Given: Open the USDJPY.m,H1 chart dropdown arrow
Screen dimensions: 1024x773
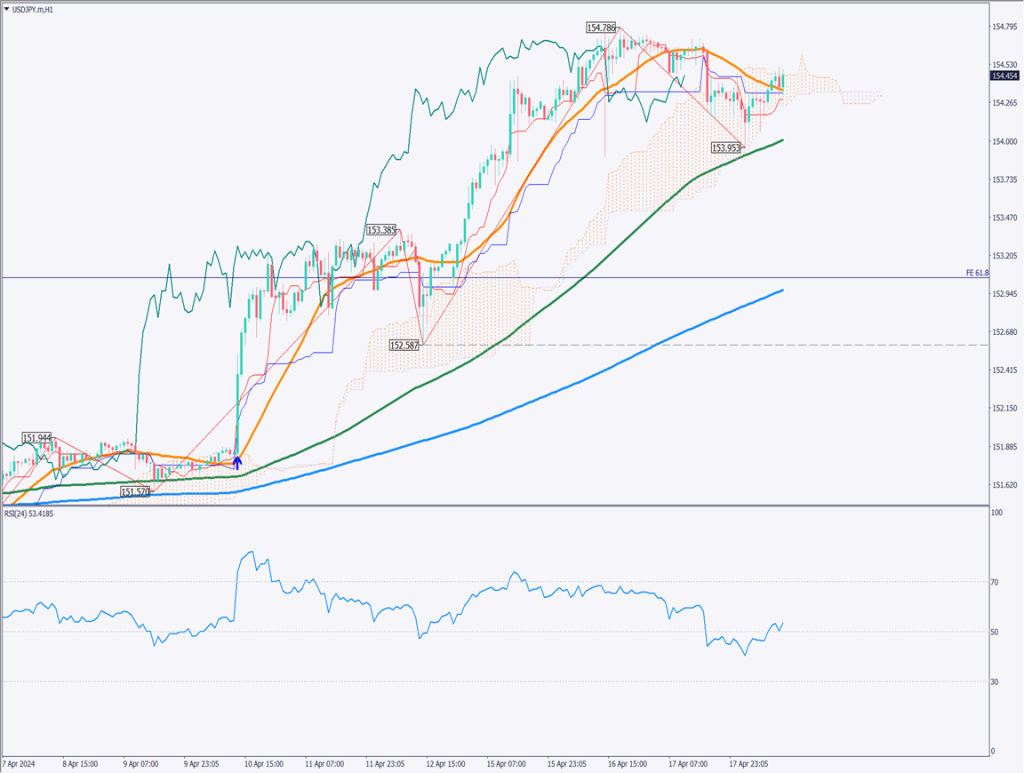Looking at the screenshot, I should [x=7, y=8].
